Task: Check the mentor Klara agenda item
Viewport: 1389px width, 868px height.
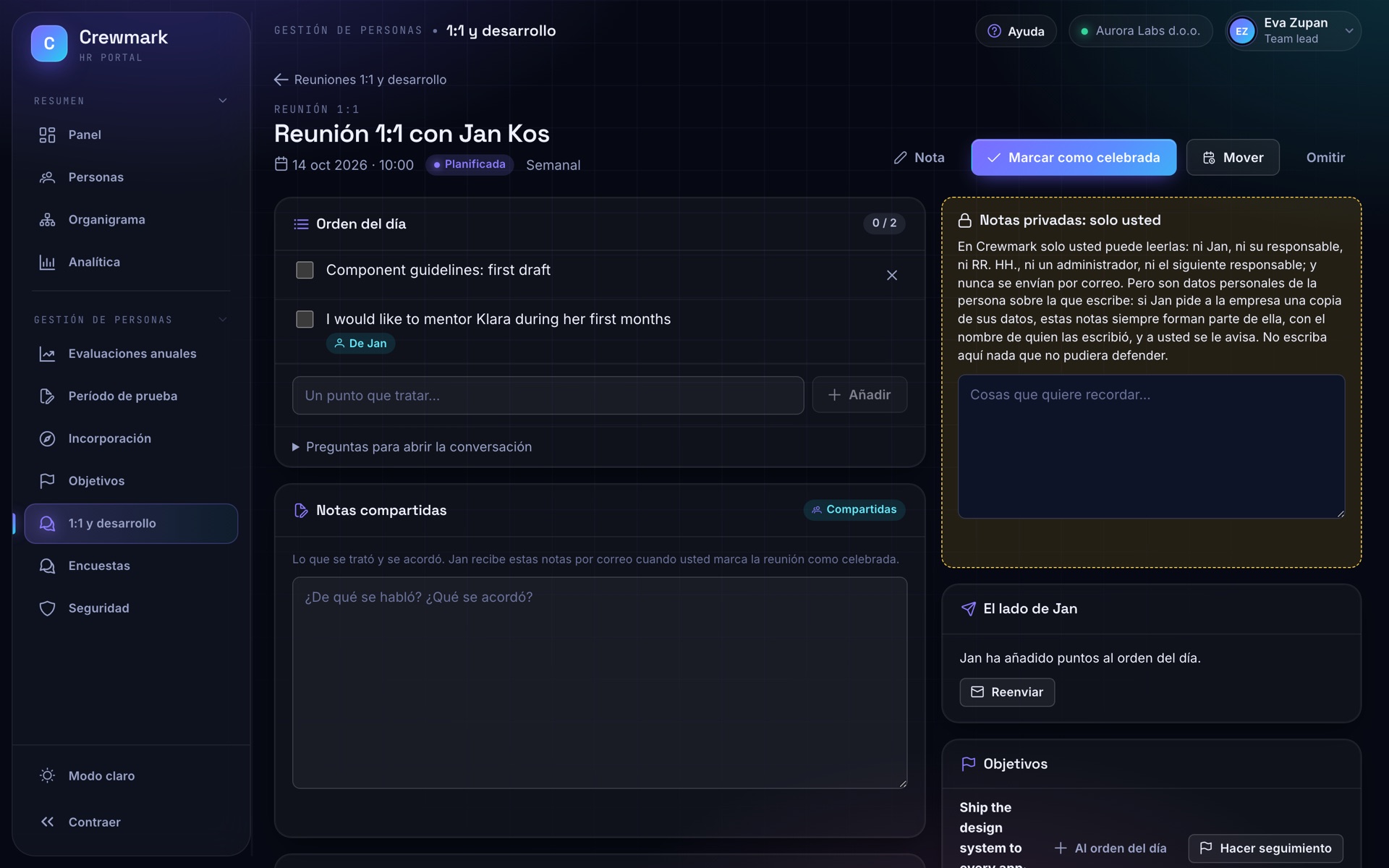Action: point(305,319)
